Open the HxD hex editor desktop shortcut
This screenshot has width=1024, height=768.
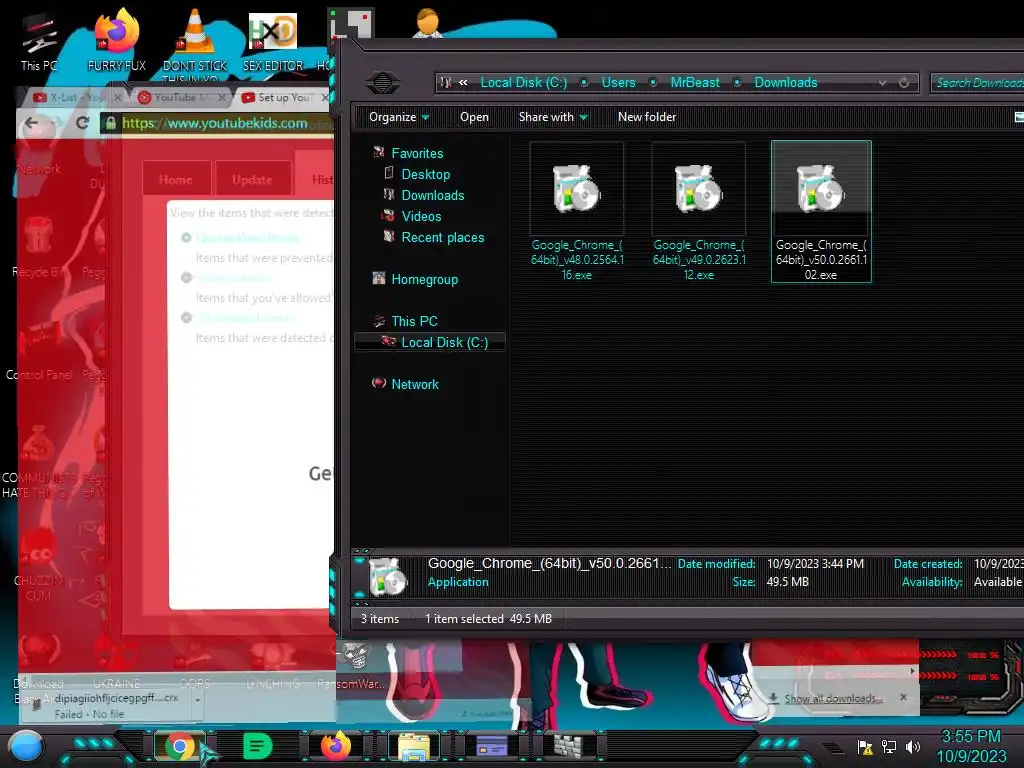pyautogui.click(x=273, y=40)
